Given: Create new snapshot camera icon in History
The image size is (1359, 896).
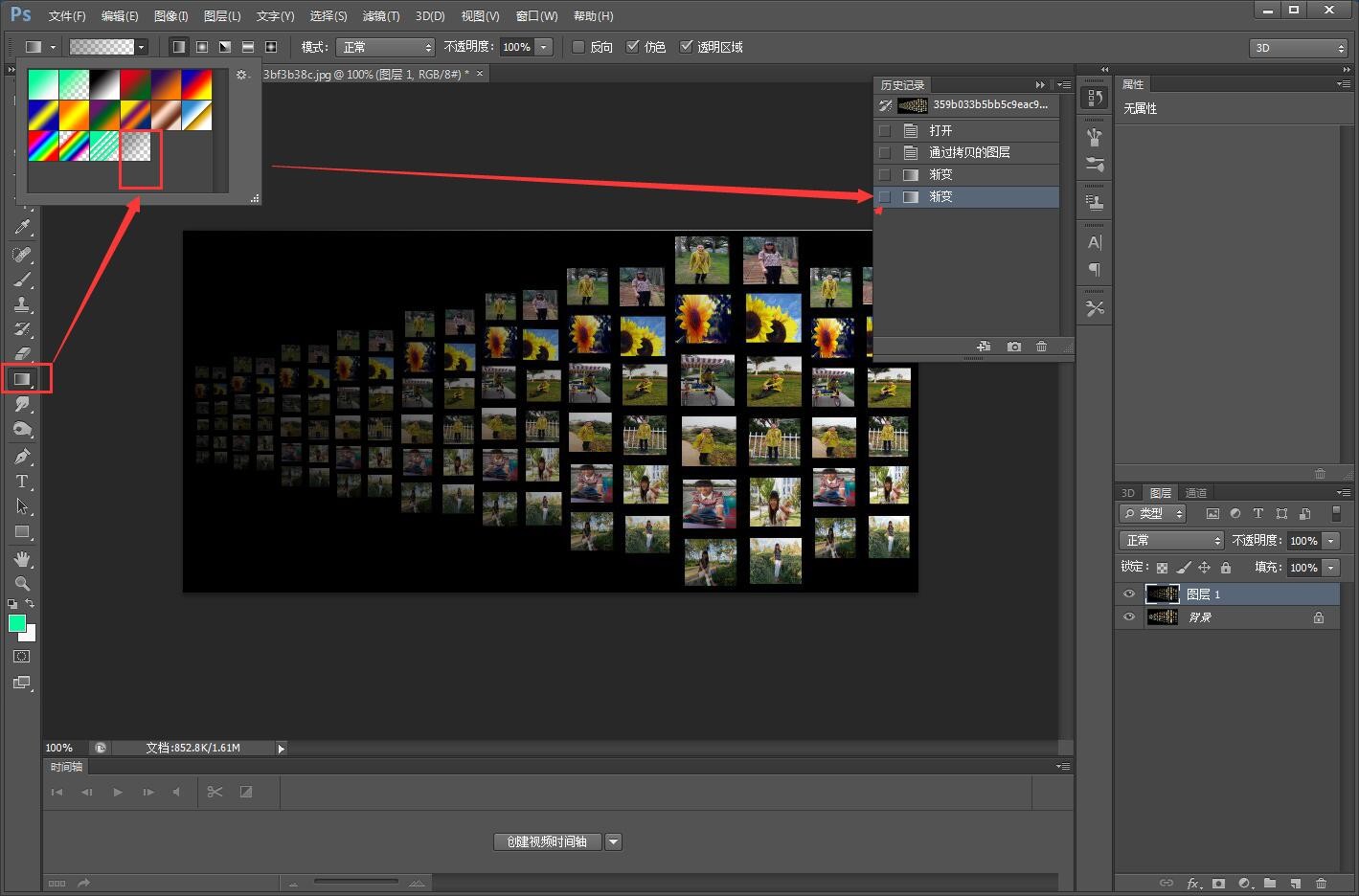Looking at the screenshot, I should click(x=1014, y=347).
